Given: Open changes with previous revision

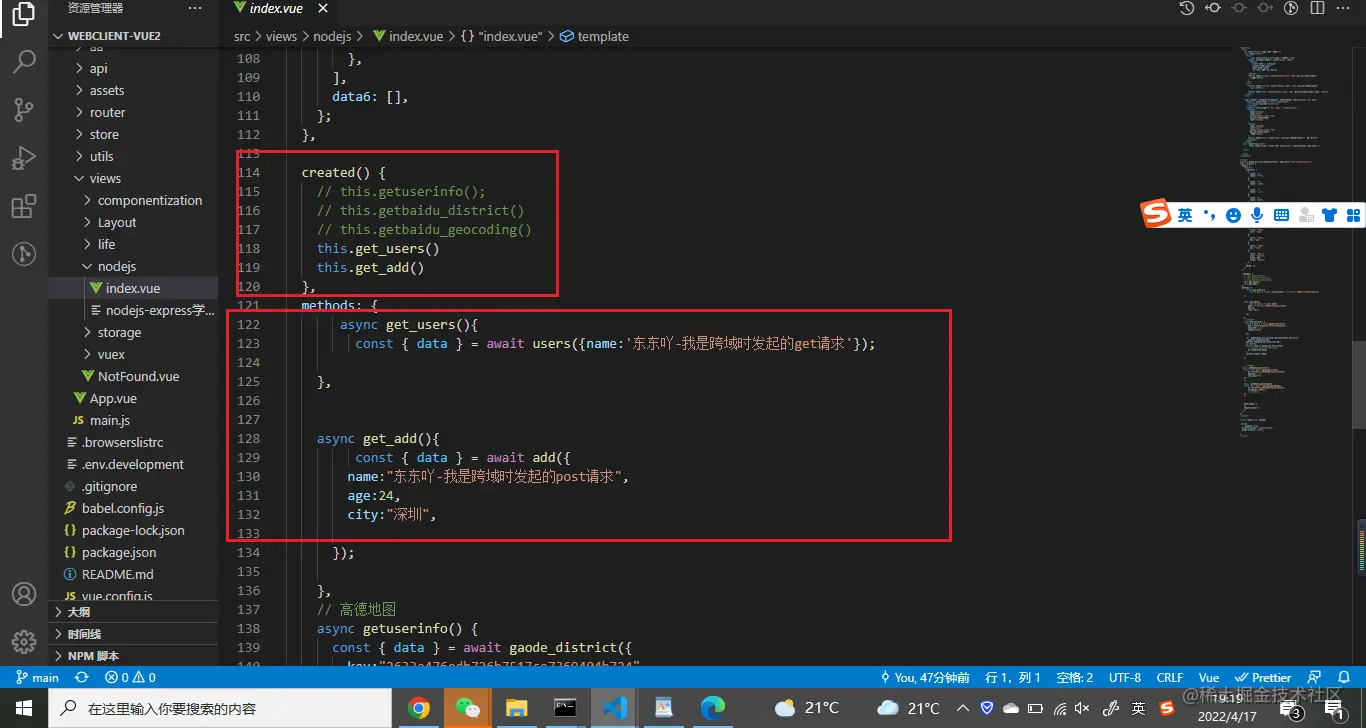Looking at the screenshot, I should pyautogui.click(x=1213, y=8).
